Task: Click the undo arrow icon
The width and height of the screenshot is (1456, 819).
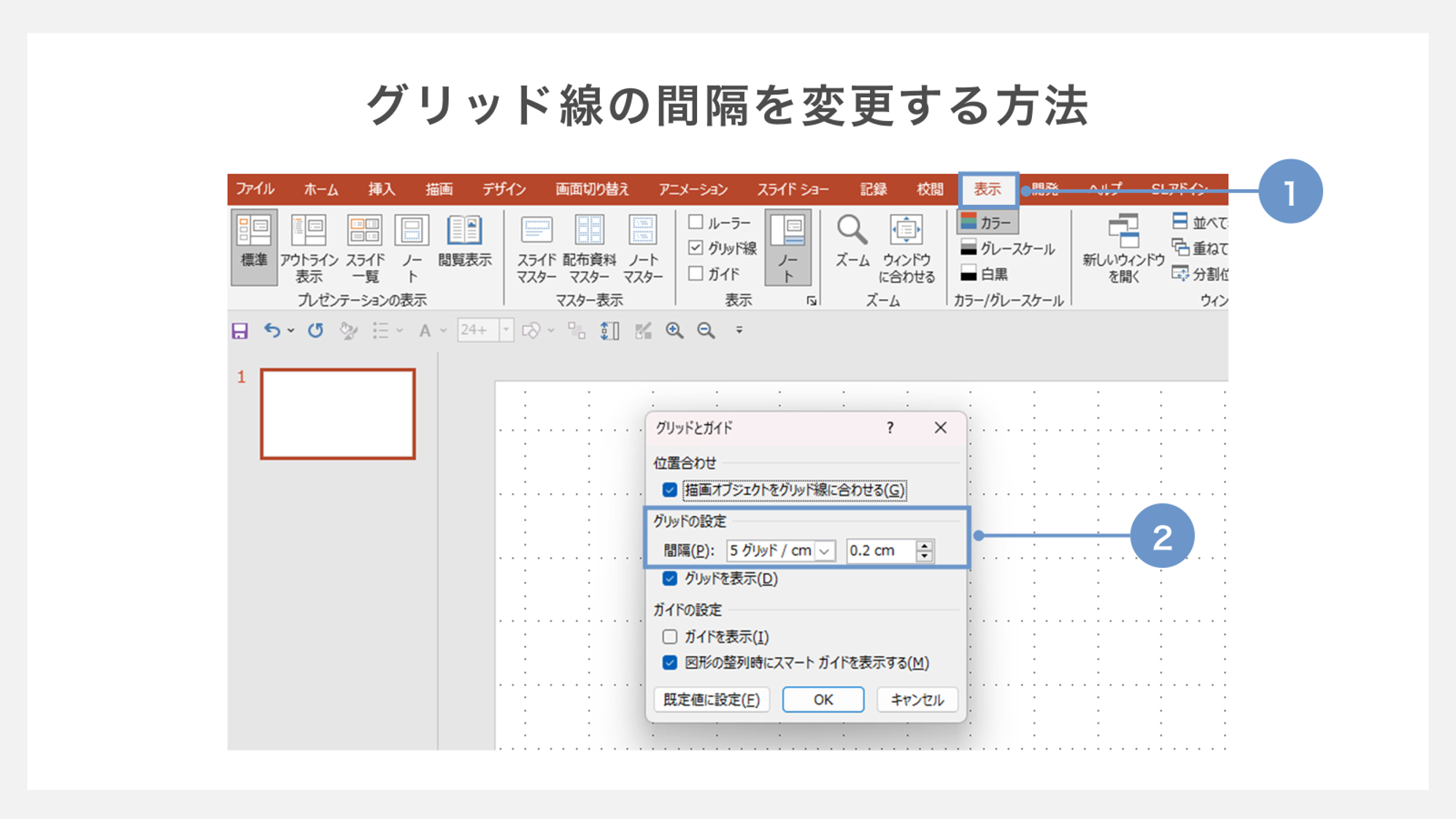Action: pyautogui.click(x=271, y=331)
